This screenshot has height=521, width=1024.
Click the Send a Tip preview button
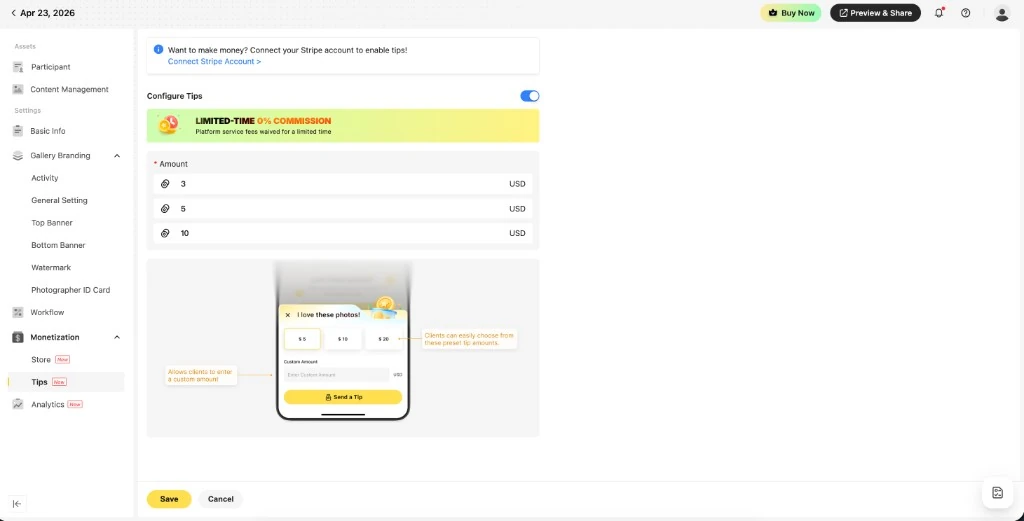pos(343,397)
